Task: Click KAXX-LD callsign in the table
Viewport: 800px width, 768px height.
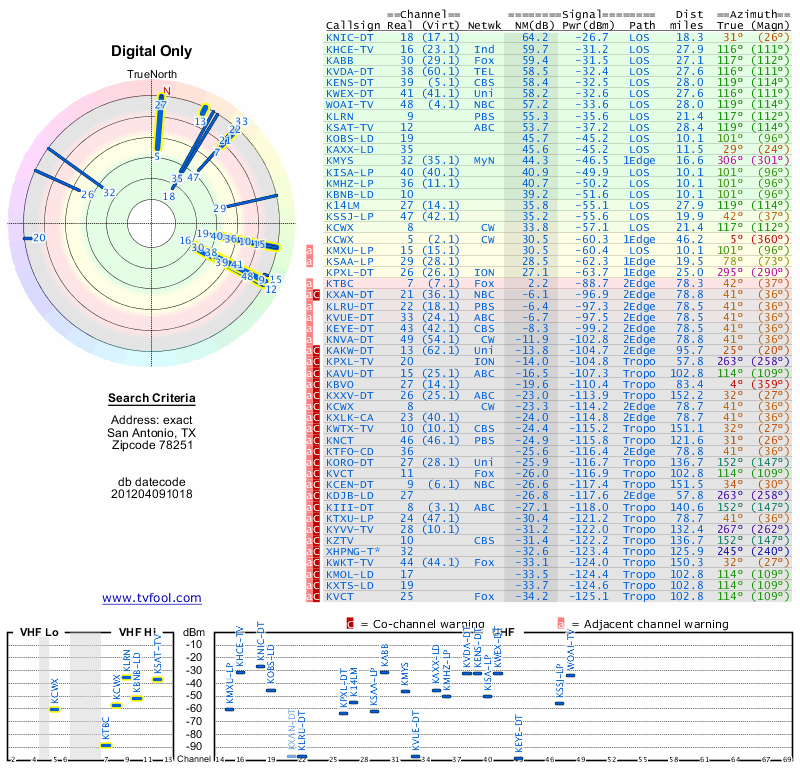Action: (x=350, y=150)
